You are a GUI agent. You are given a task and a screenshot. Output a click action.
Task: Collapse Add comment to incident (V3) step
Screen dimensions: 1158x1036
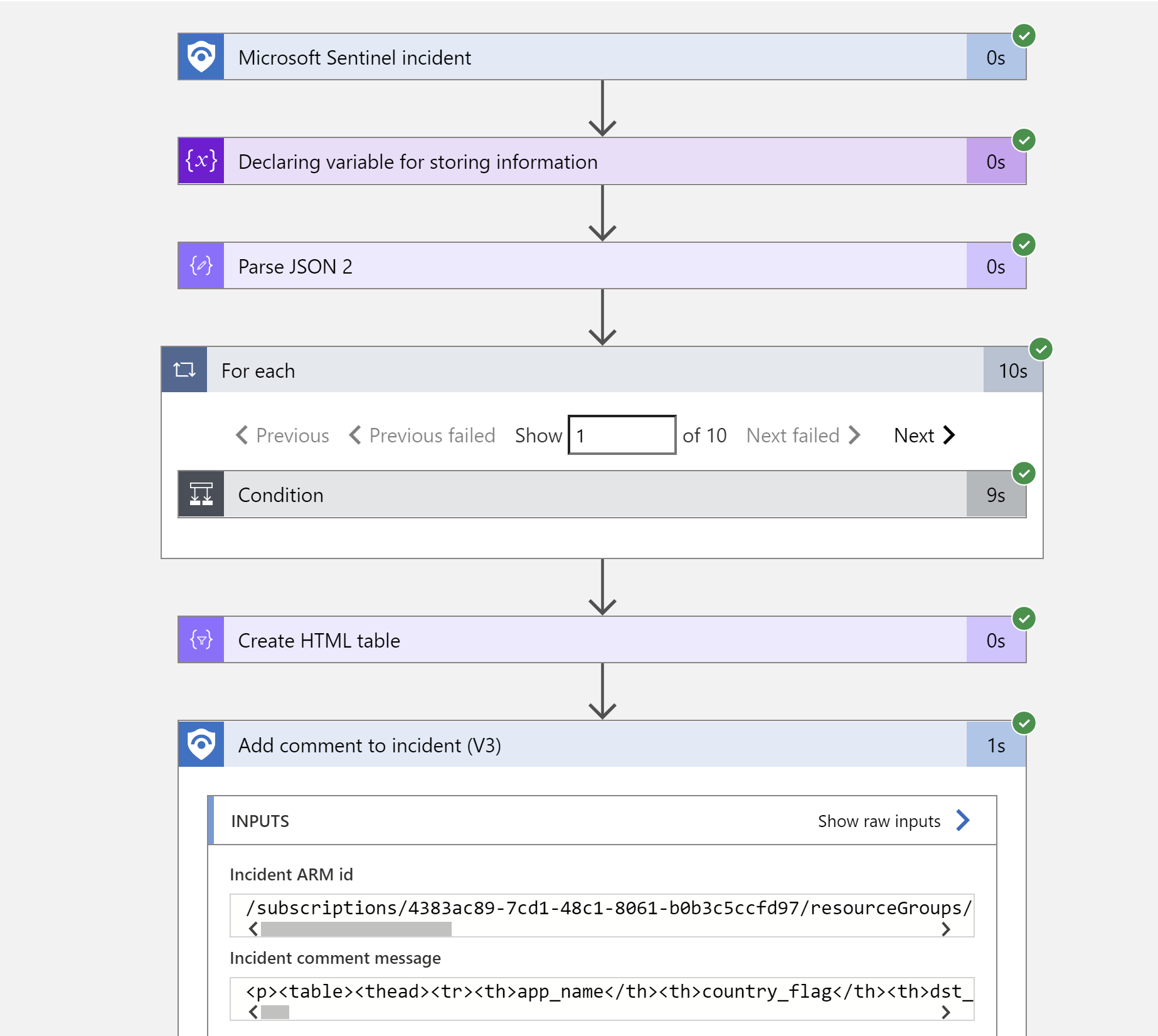(602, 744)
